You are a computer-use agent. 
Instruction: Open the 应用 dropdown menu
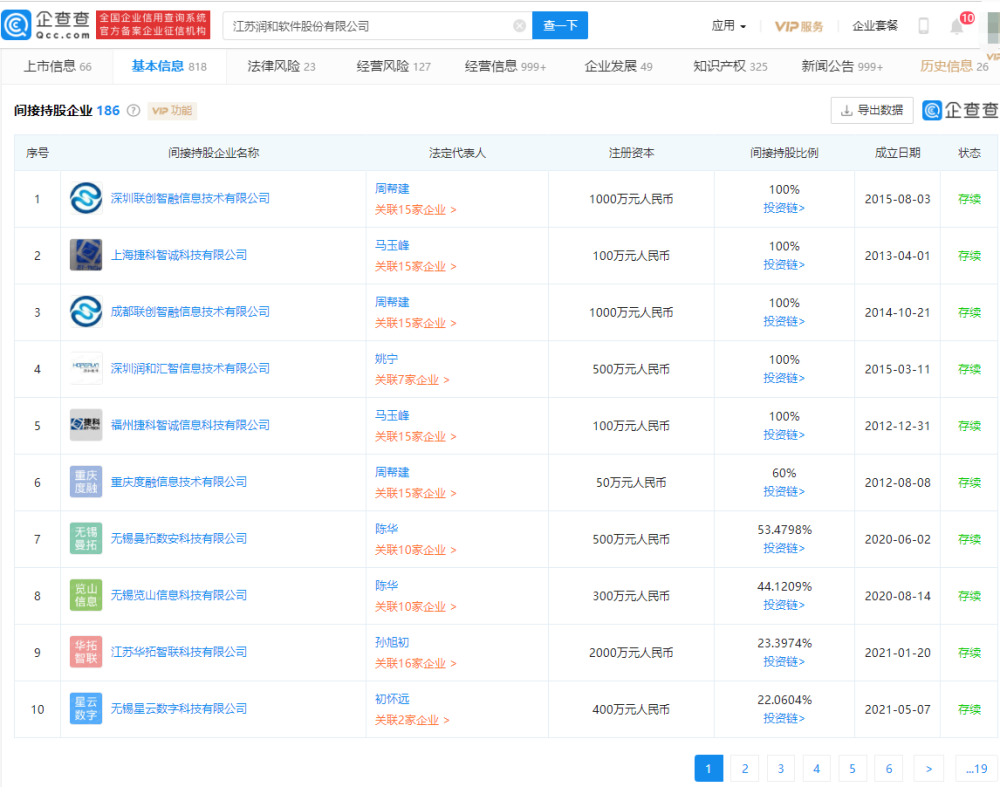point(728,26)
